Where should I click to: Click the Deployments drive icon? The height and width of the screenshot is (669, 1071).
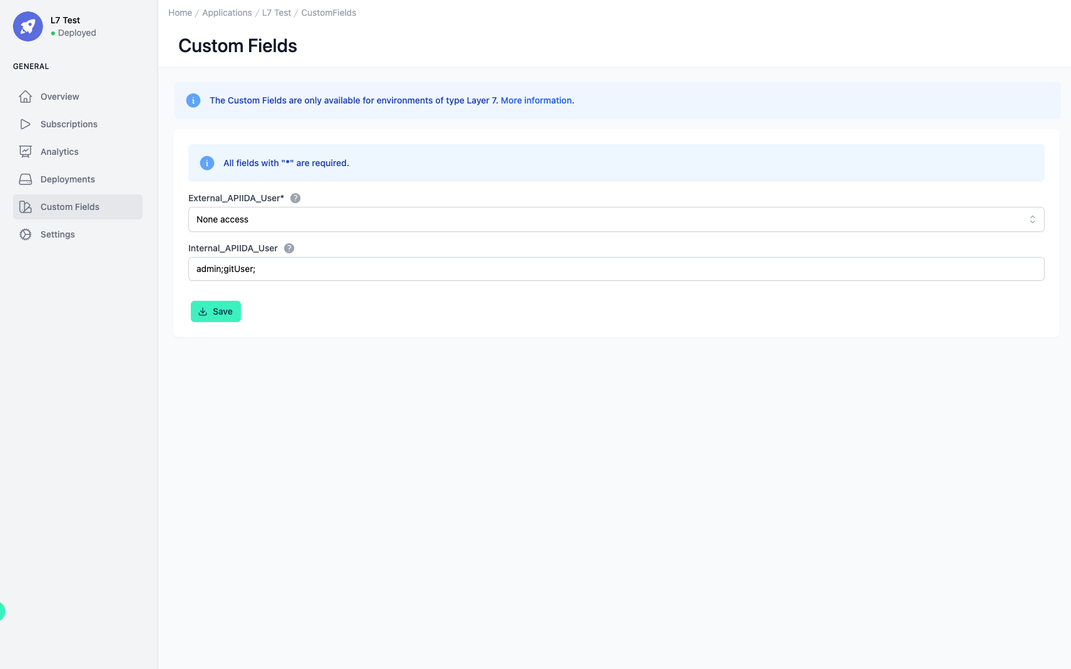pyautogui.click(x=25, y=178)
